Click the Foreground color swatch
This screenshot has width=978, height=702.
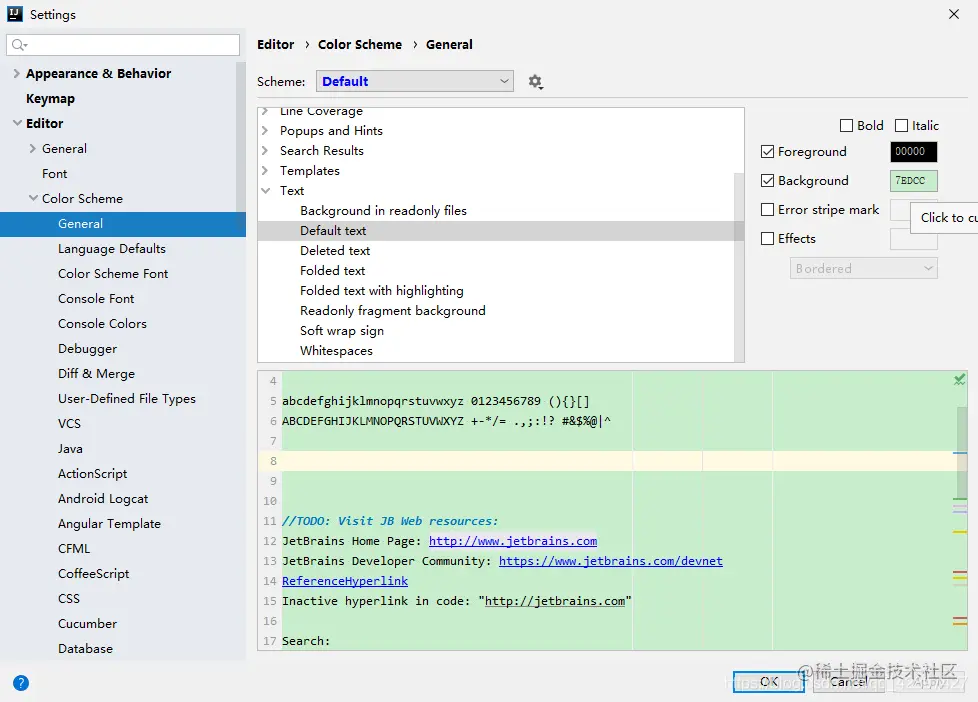coord(913,152)
